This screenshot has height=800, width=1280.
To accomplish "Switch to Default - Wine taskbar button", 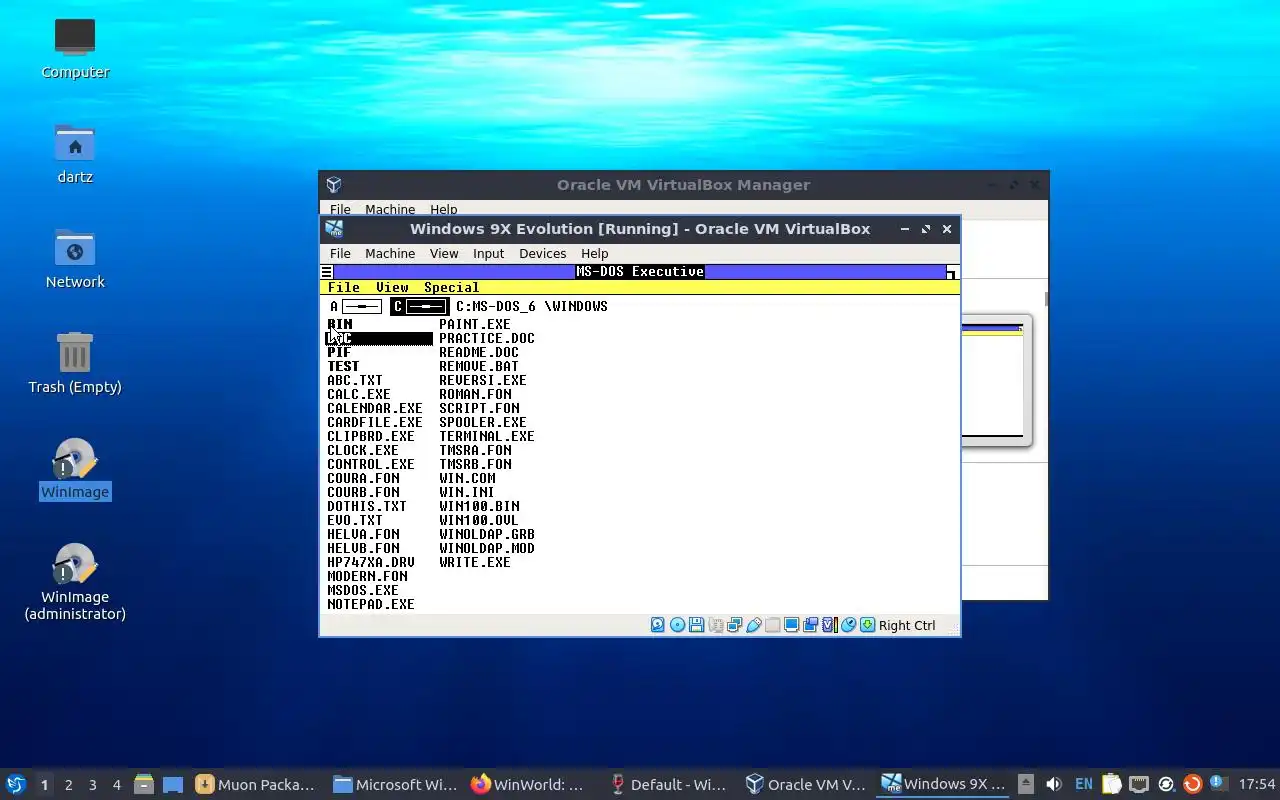I will (668, 785).
